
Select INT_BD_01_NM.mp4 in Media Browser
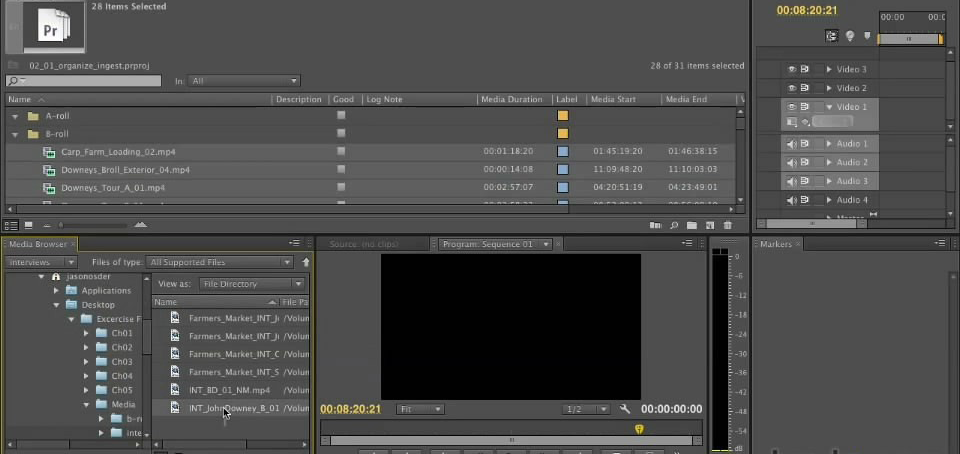[229, 390]
